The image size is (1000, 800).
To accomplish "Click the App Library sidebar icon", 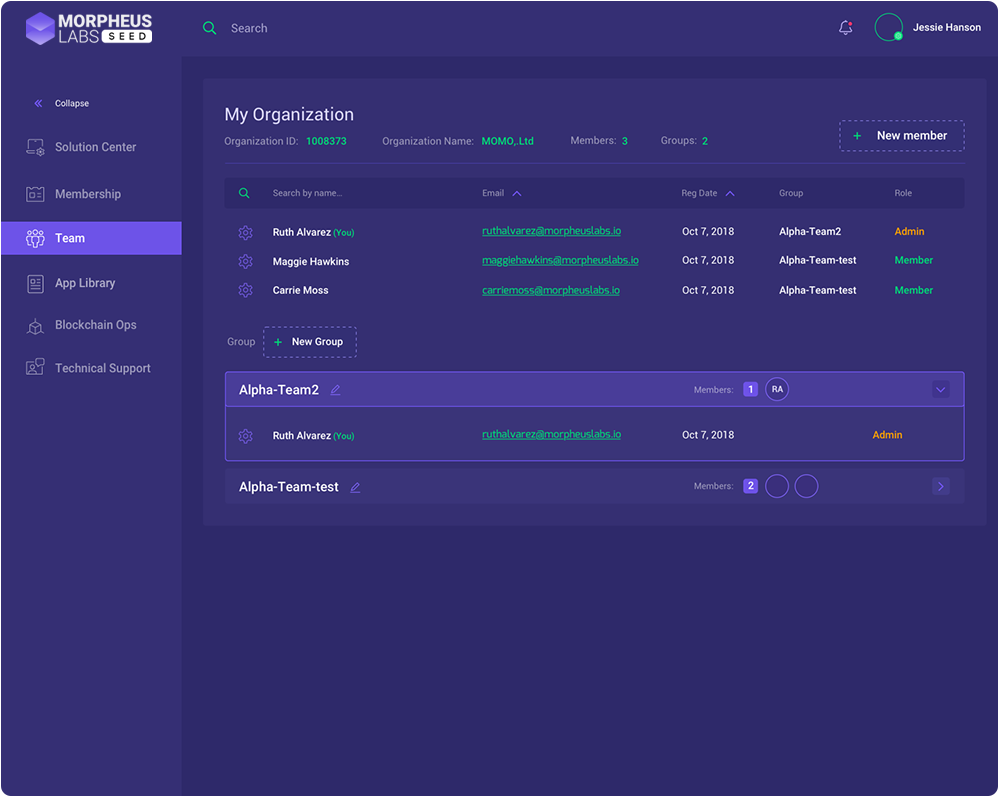I will coord(35,284).
